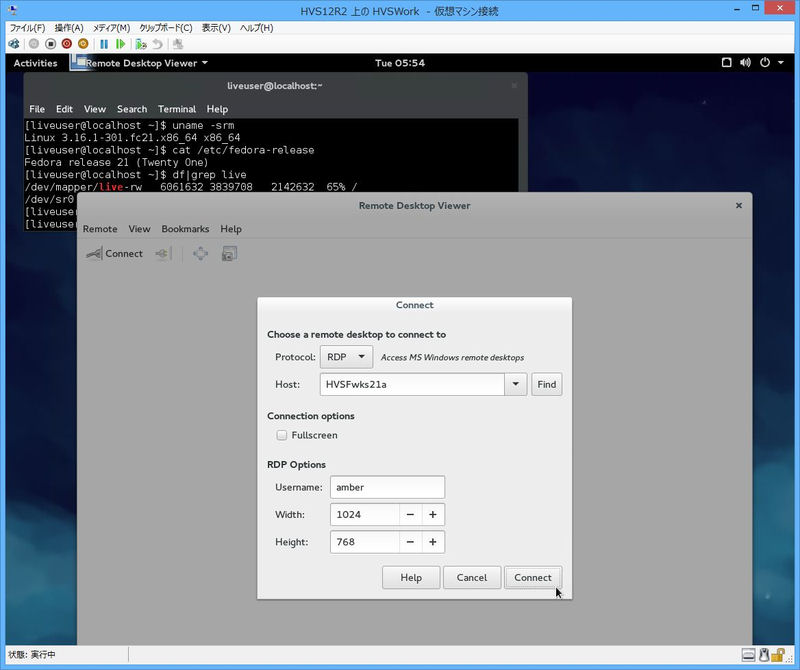Create a VM checkpoint from the toolbar
Screen dimensions: 800x670
(141, 44)
